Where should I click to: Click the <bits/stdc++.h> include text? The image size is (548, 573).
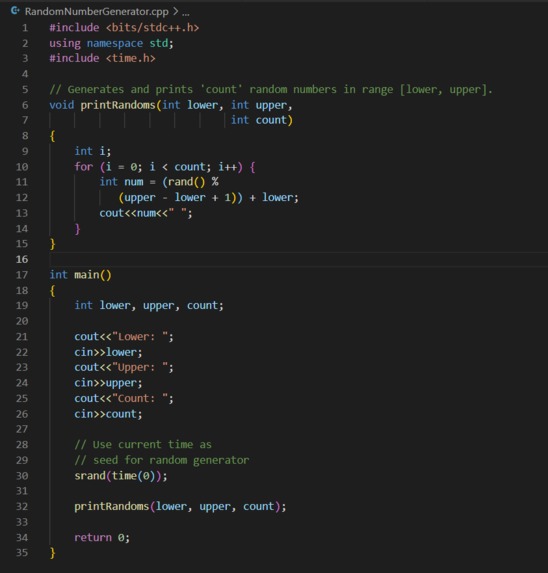(153, 28)
